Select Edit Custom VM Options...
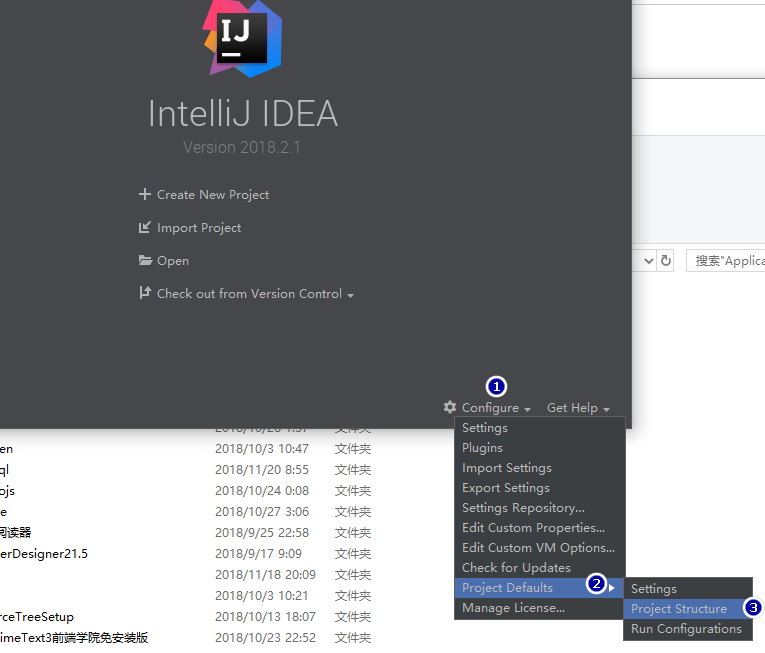Image resolution: width=765 pixels, height=653 pixels. coord(540,548)
